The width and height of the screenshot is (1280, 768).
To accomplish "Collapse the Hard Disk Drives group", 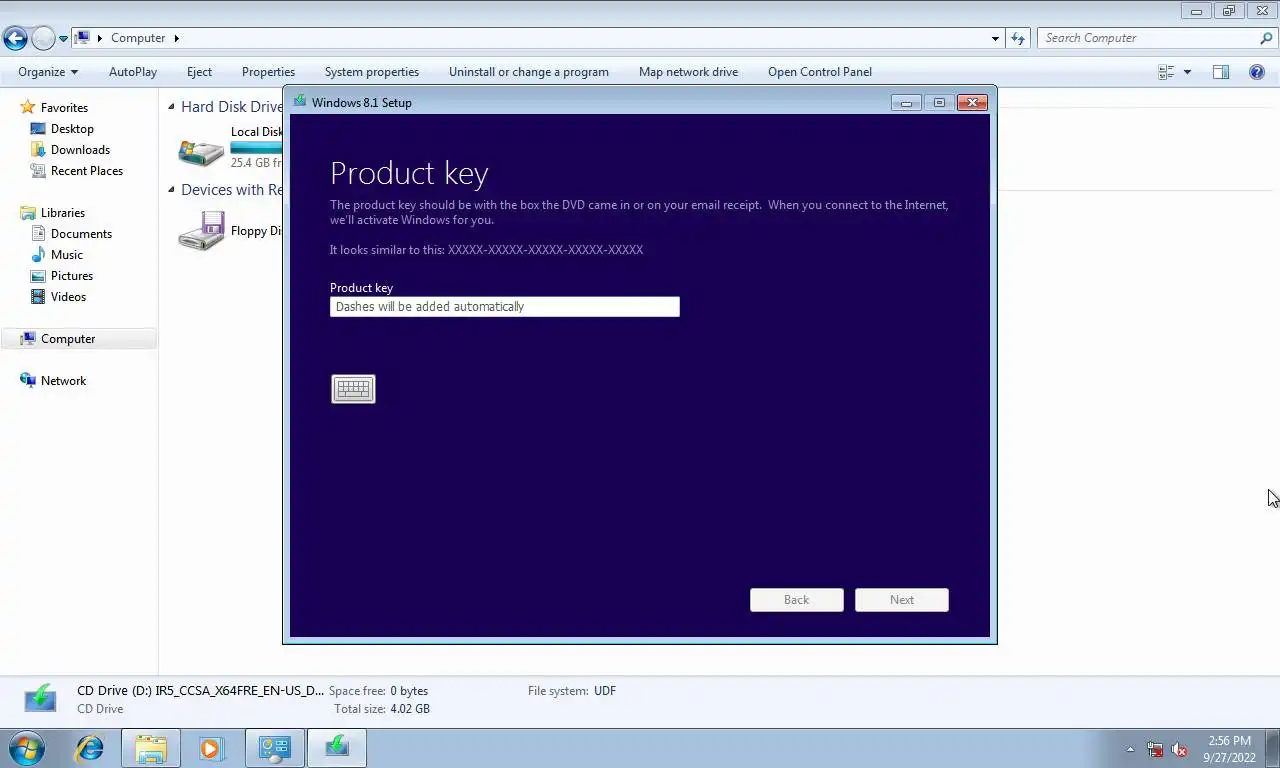I will [x=171, y=106].
